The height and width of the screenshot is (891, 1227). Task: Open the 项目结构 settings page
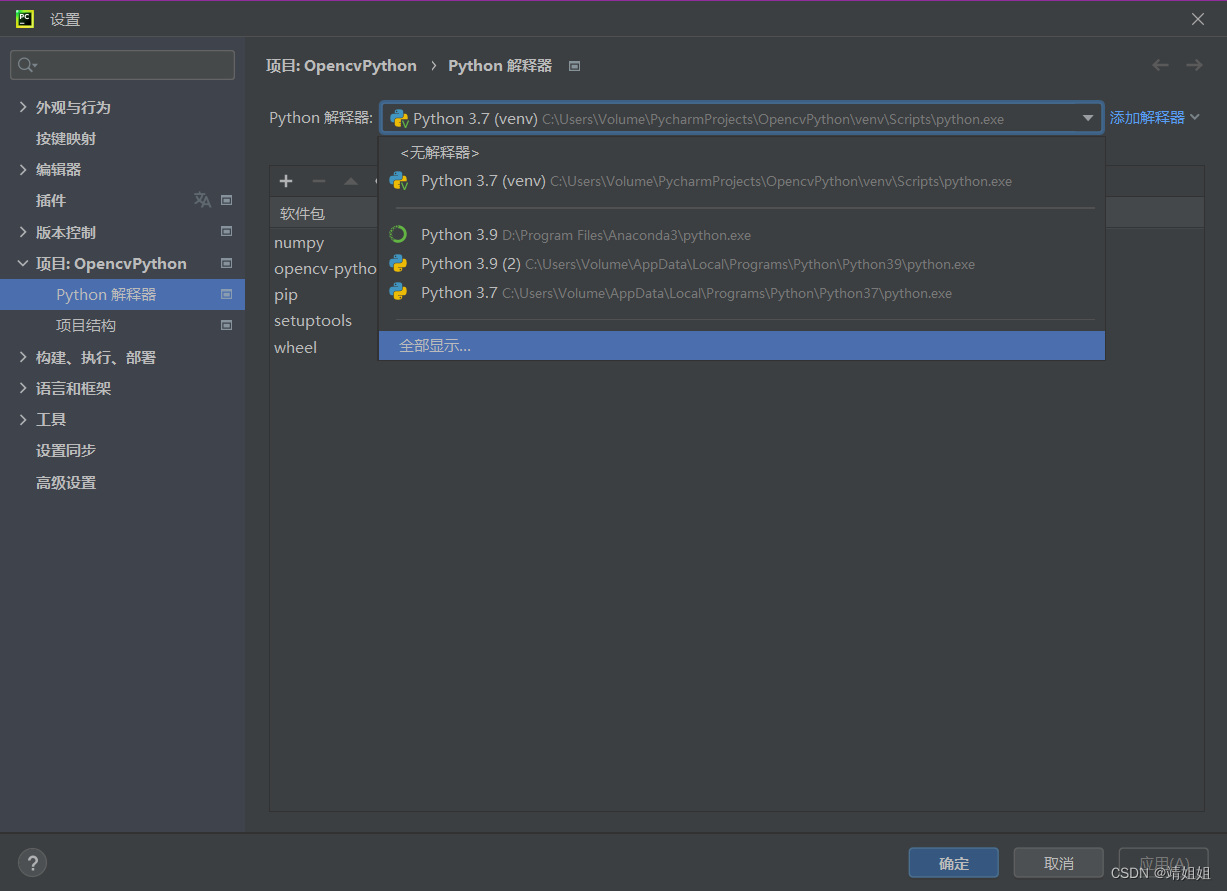[86, 325]
